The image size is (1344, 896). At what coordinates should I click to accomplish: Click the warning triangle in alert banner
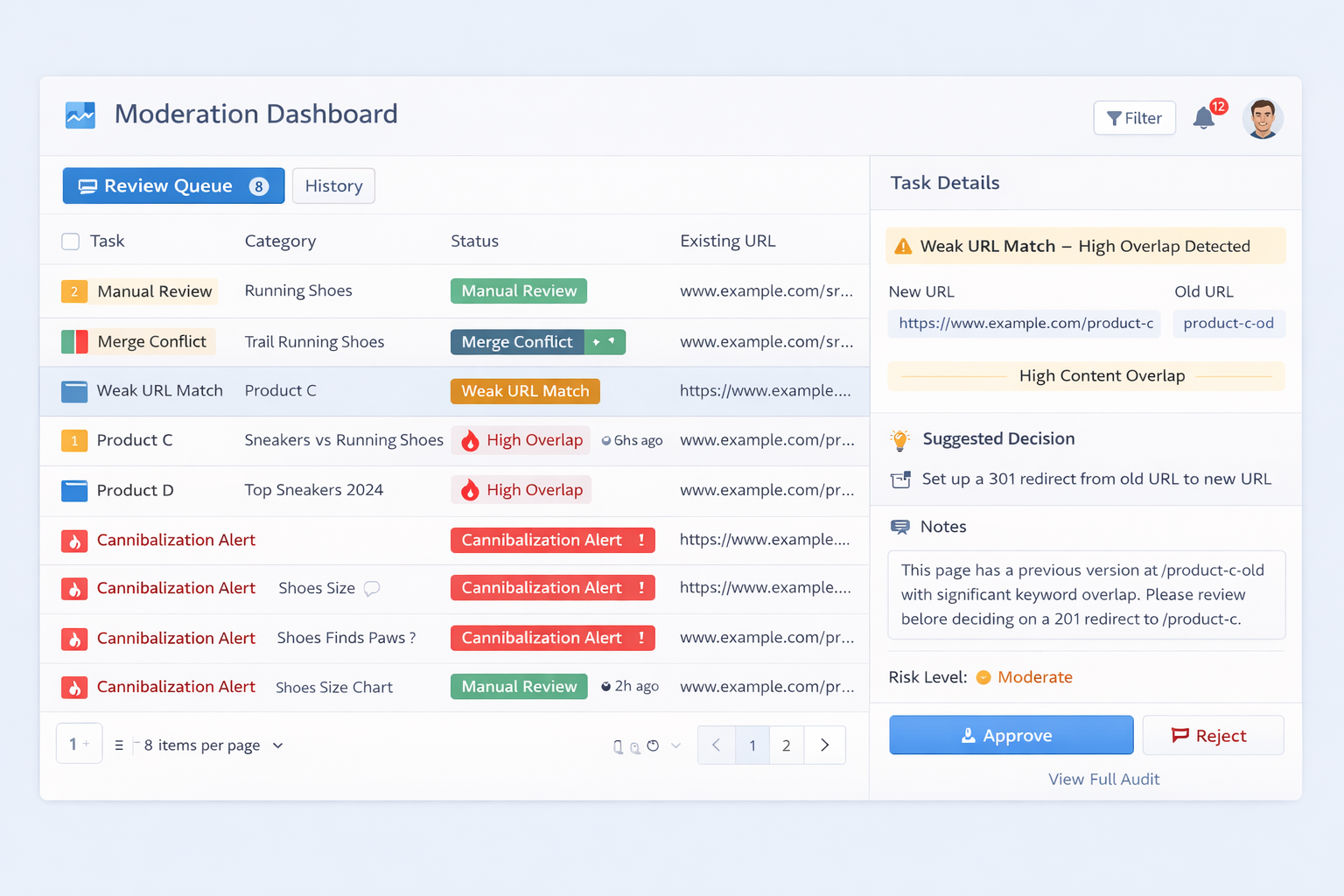click(903, 247)
